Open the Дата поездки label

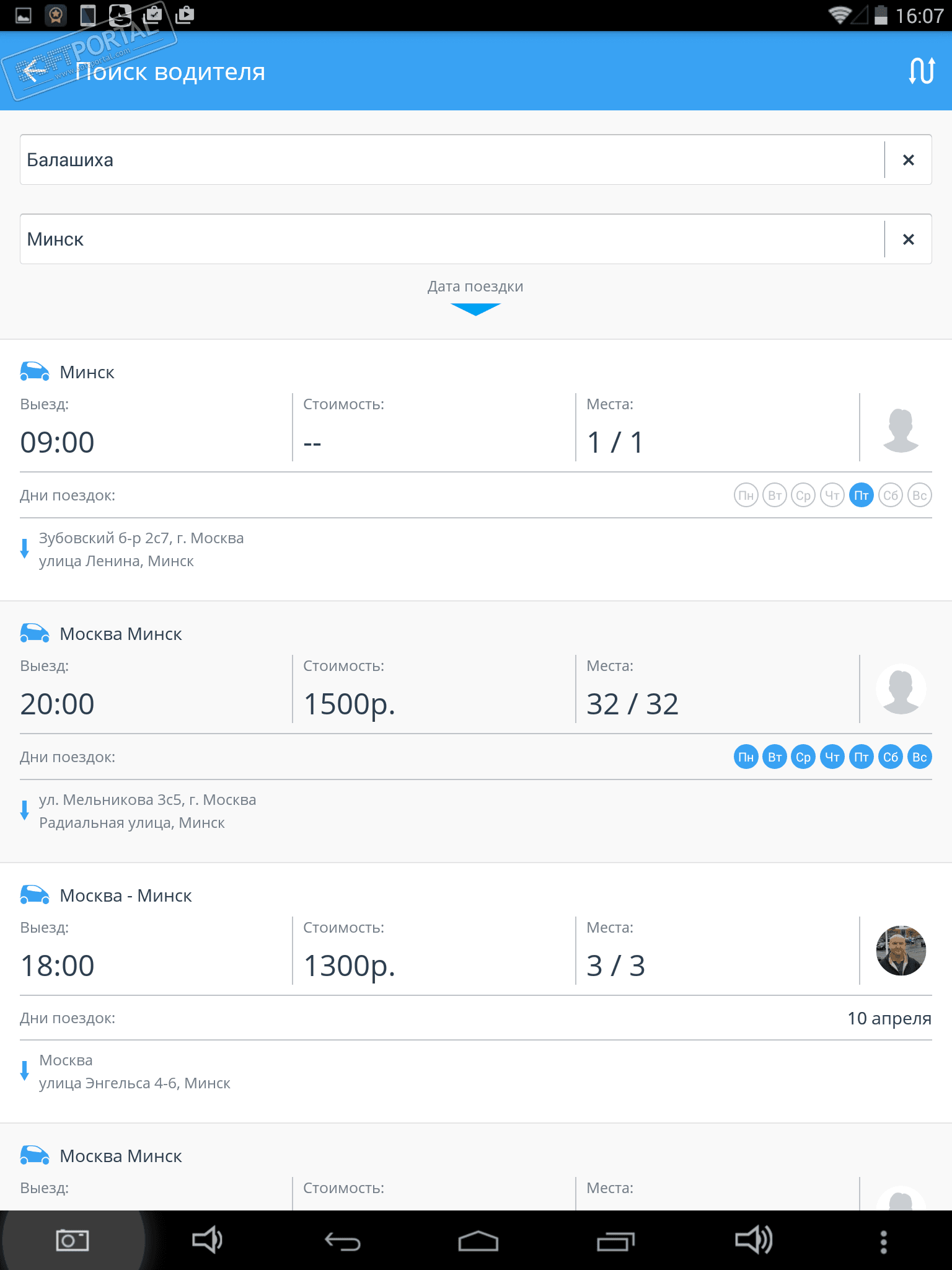click(x=475, y=286)
